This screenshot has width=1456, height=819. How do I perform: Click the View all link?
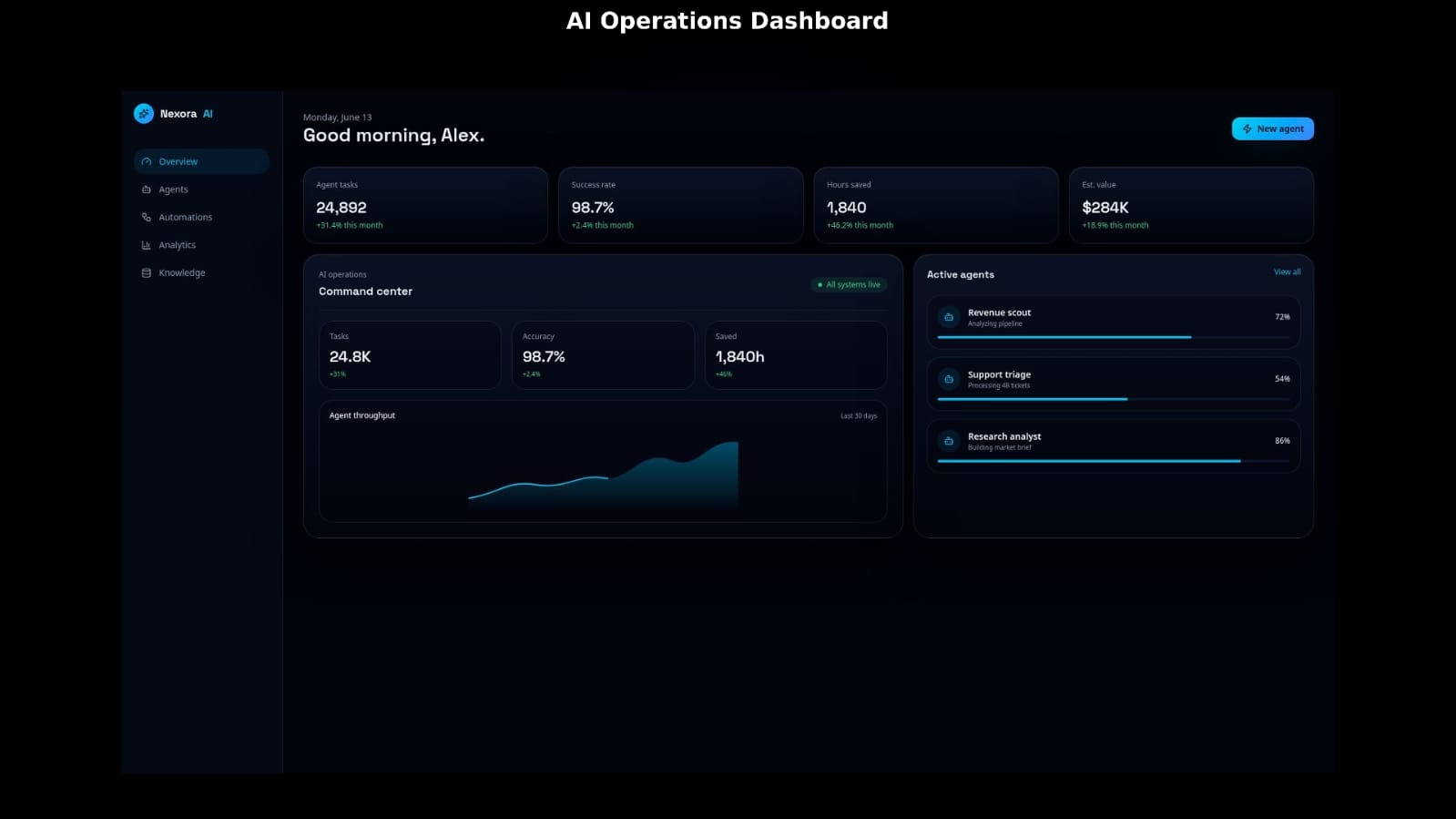point(1288,272)
